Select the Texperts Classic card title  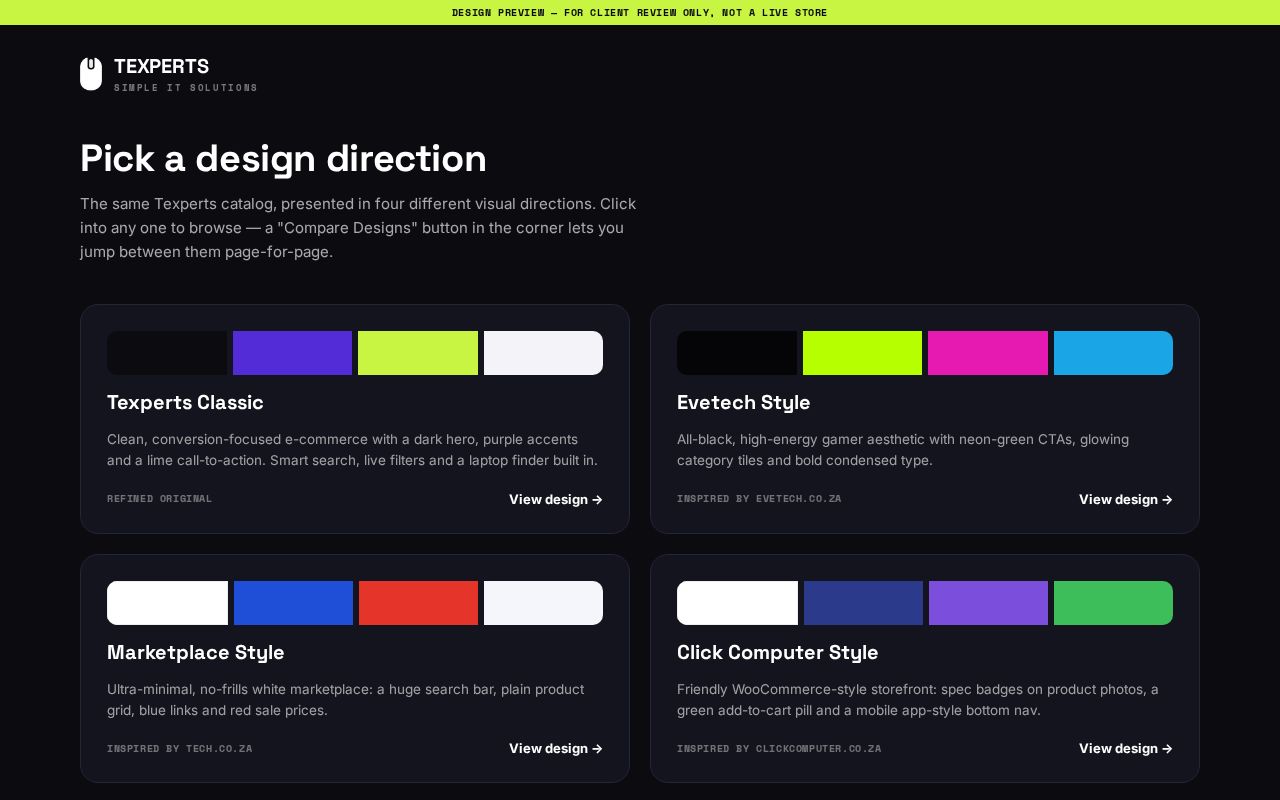(x=185, y=402)
